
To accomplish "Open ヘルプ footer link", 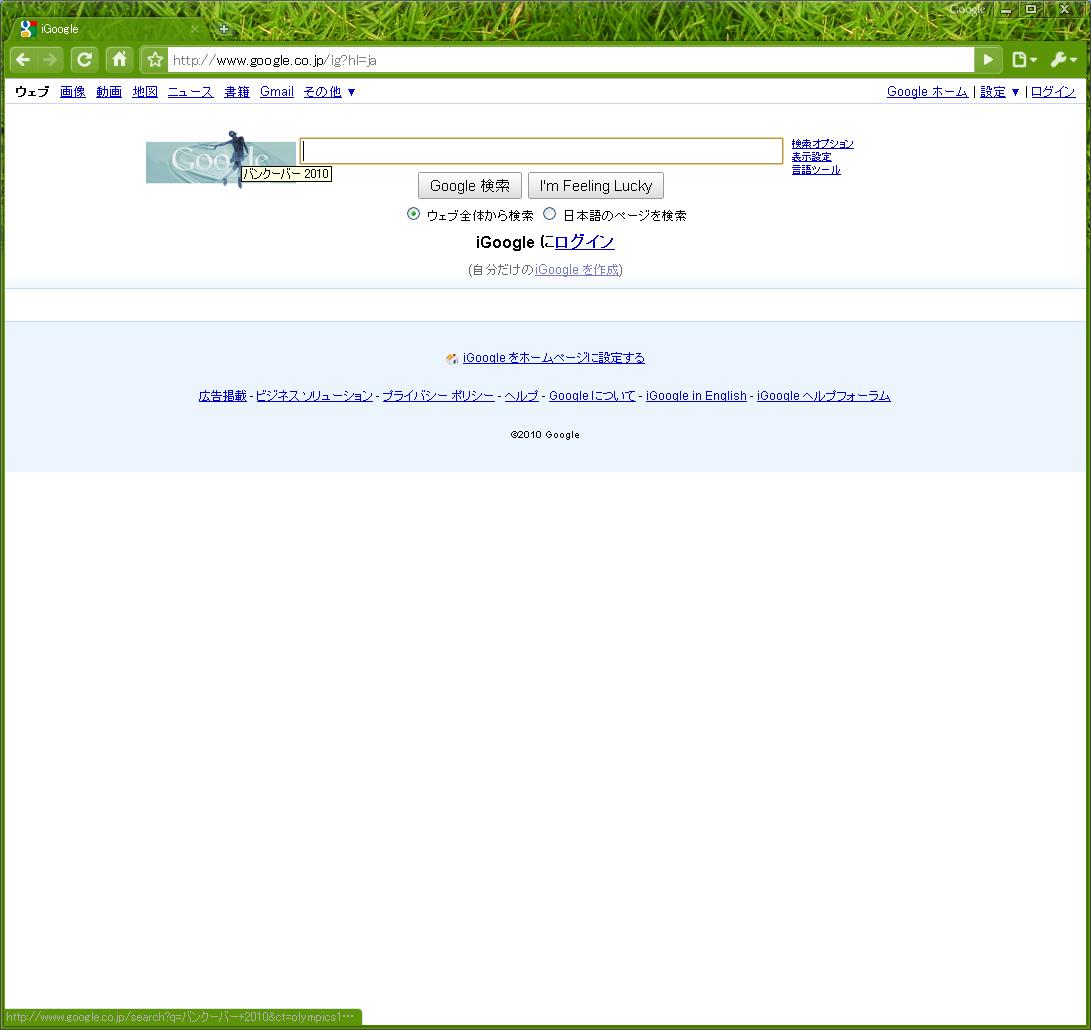I will pos(522,395).
